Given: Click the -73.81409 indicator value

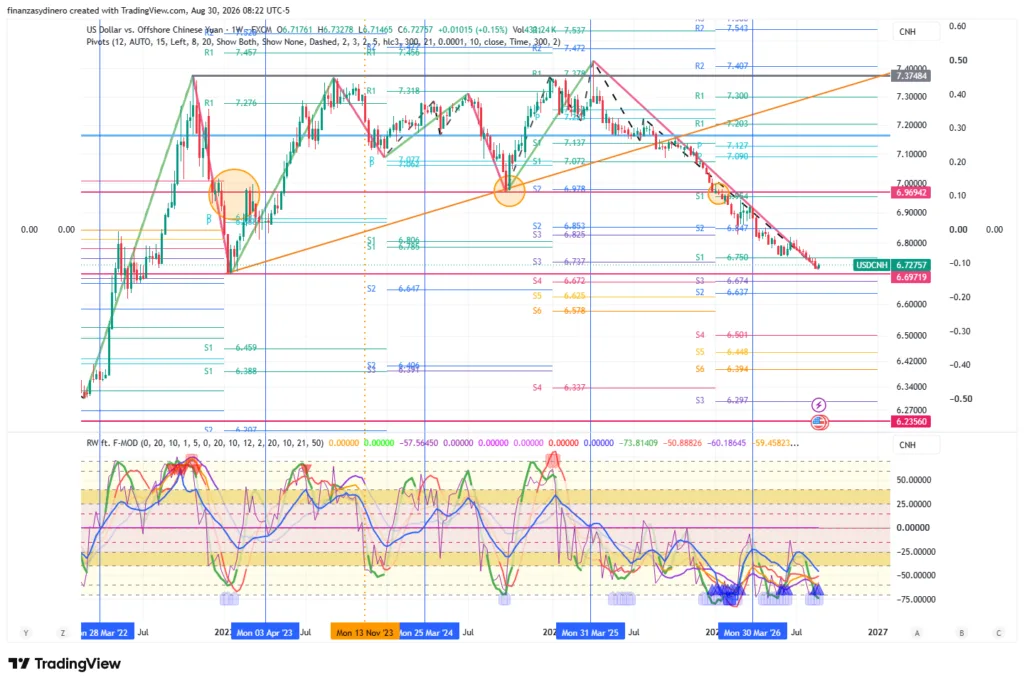Looking at the screenshot, I should (639, 443).
